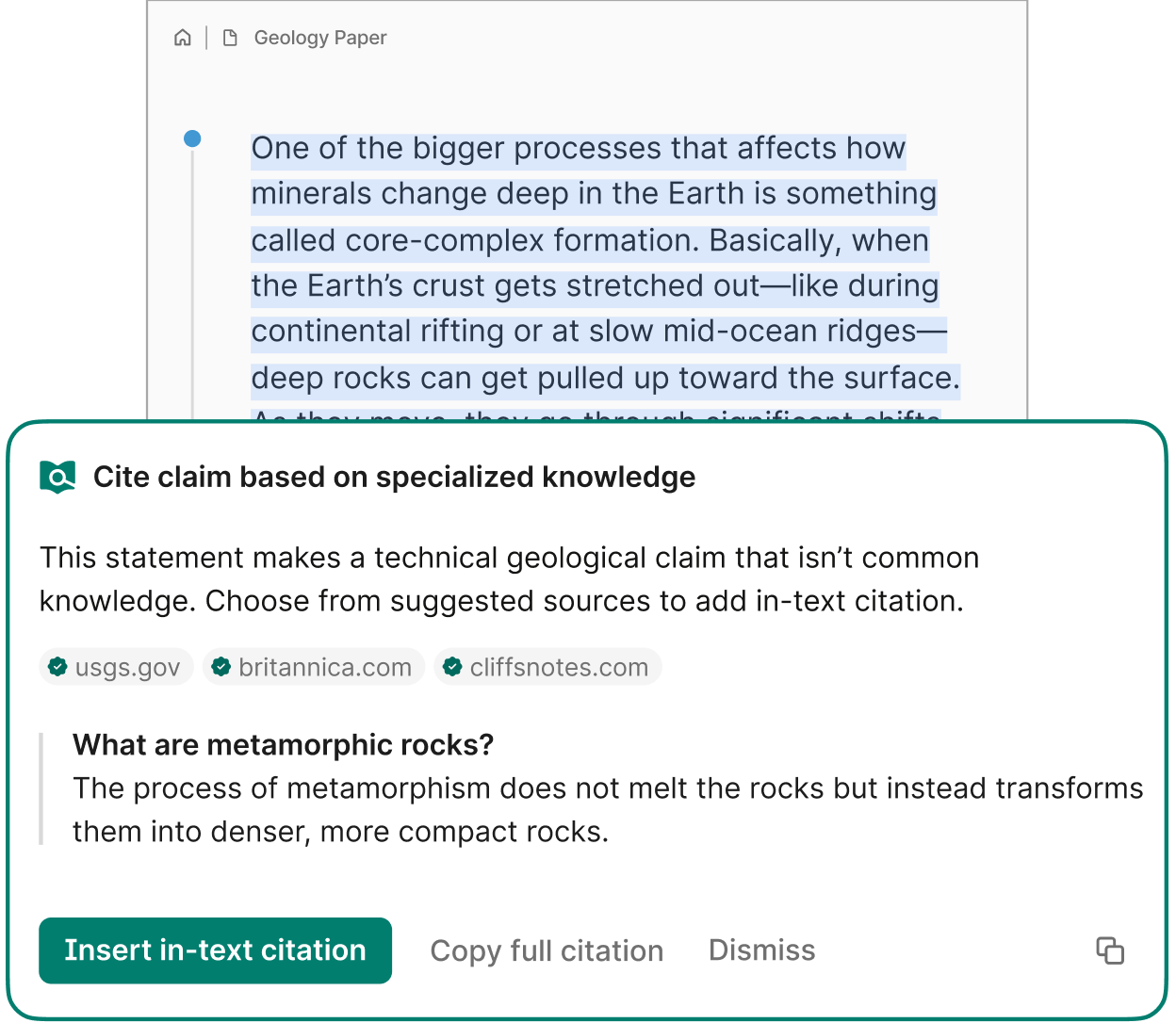The width and height of the screenshot is (1176, 1023).
Task: Click the copy icon in the popup corner
Action: point(1110,951)
